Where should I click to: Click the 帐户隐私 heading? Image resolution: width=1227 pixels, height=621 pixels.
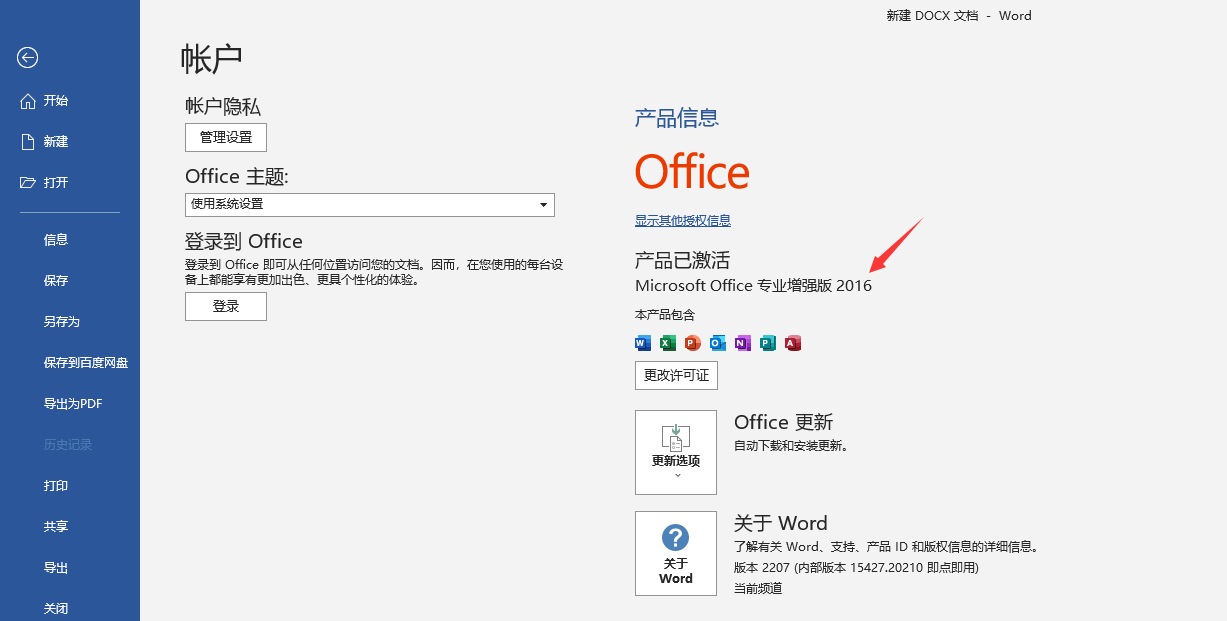(x=223, y=106)
